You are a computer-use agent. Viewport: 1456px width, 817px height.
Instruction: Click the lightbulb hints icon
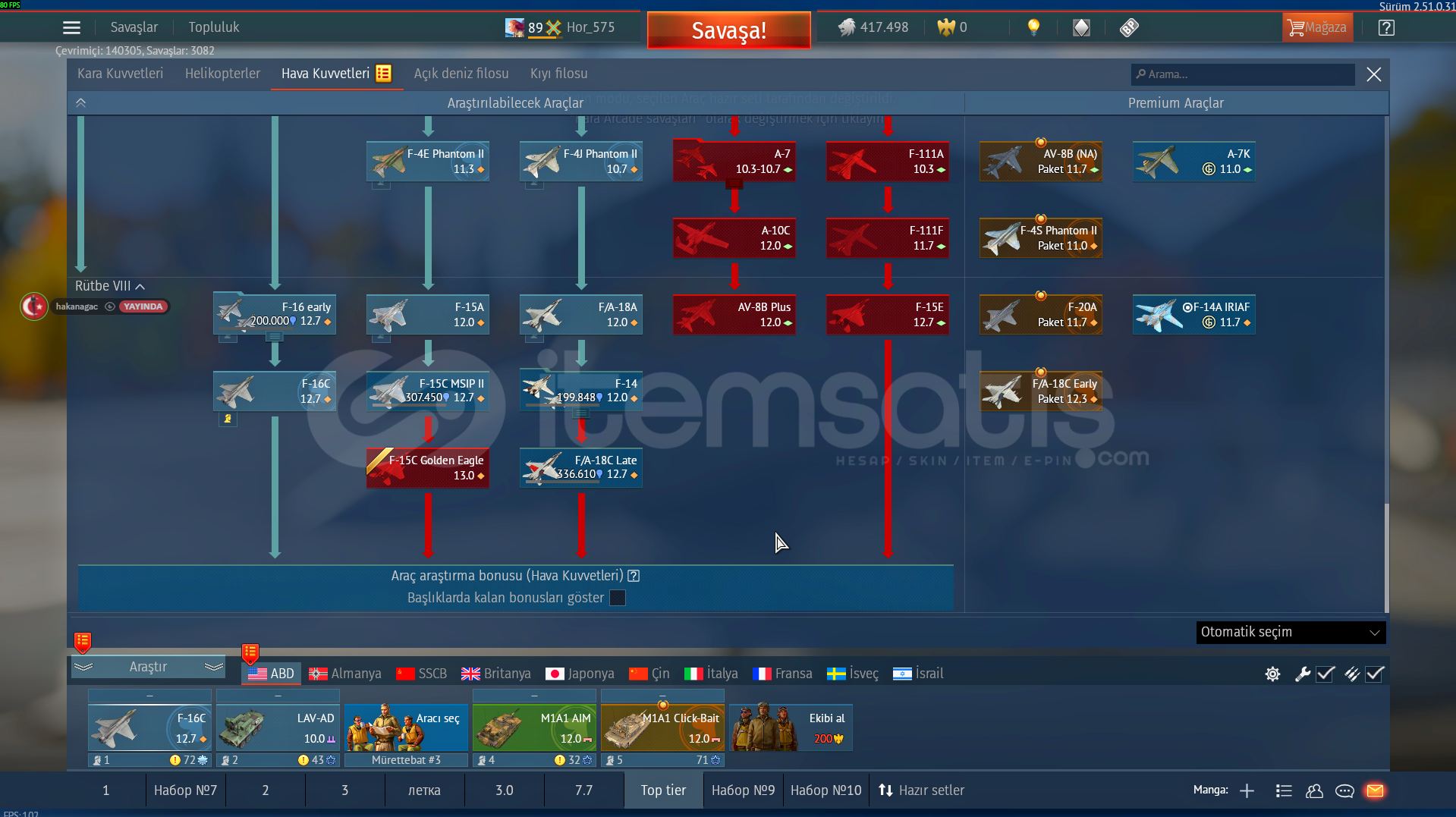coord(1033,27)
